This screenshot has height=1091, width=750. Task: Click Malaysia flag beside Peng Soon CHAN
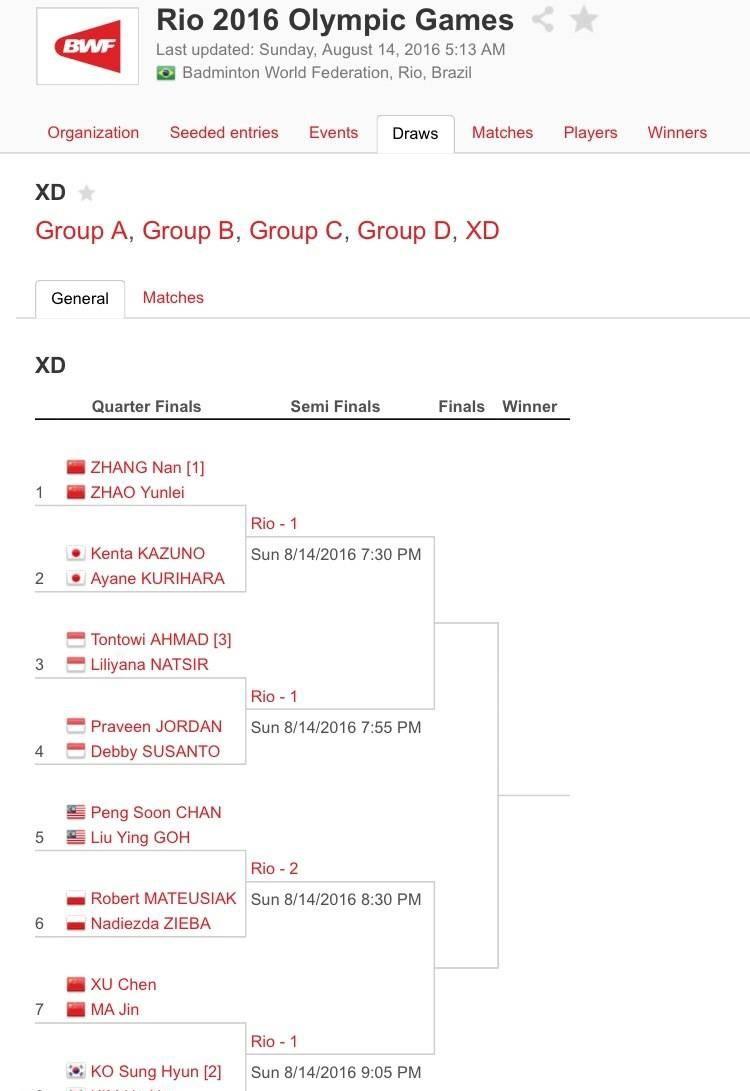coord(76,812)
